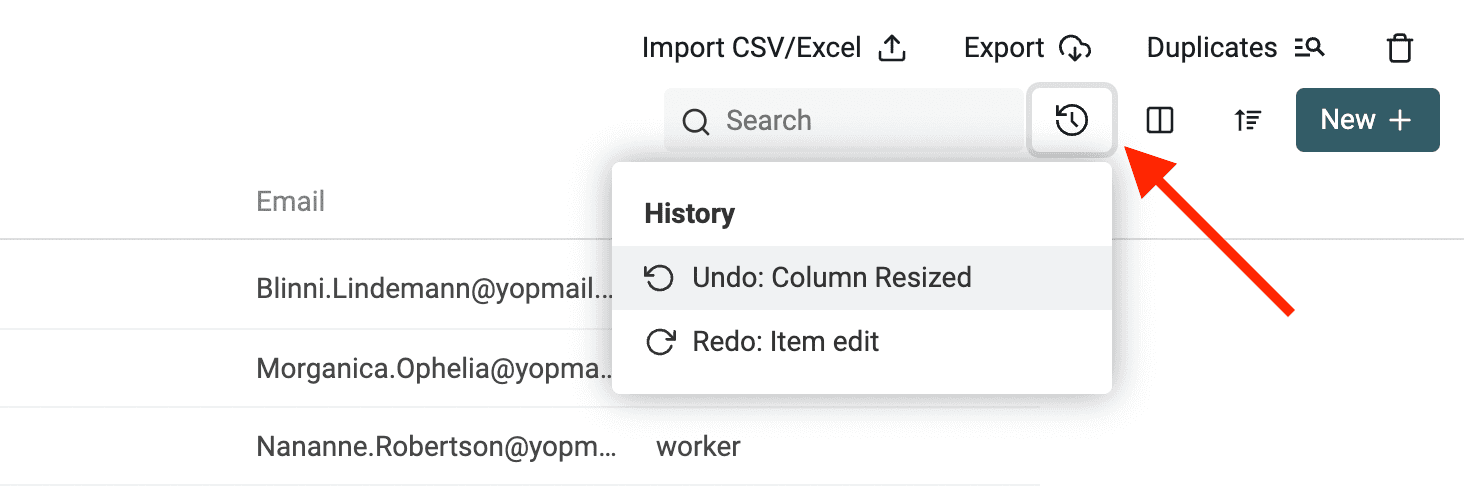Select the Nananne.Robertson row's worker cell

coord(698,446)
